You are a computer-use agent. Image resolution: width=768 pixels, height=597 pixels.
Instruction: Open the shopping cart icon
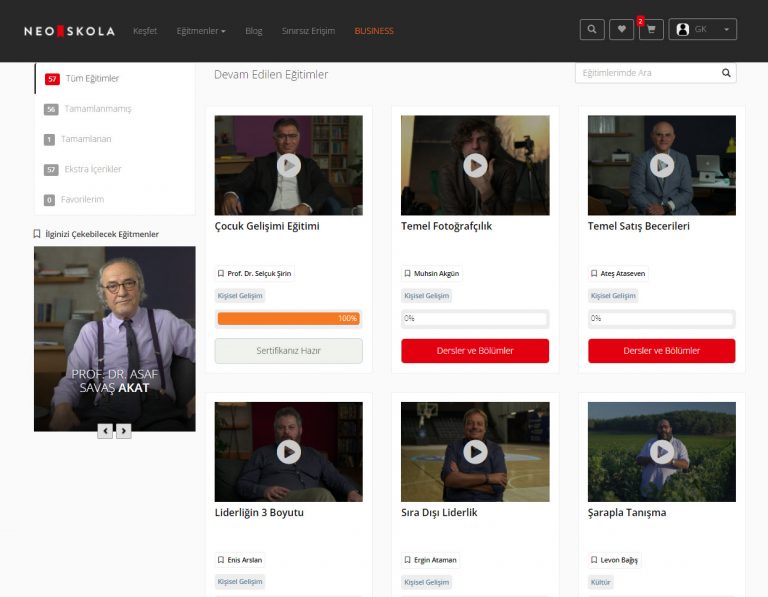pyautogui.click(x=650, y=30)
